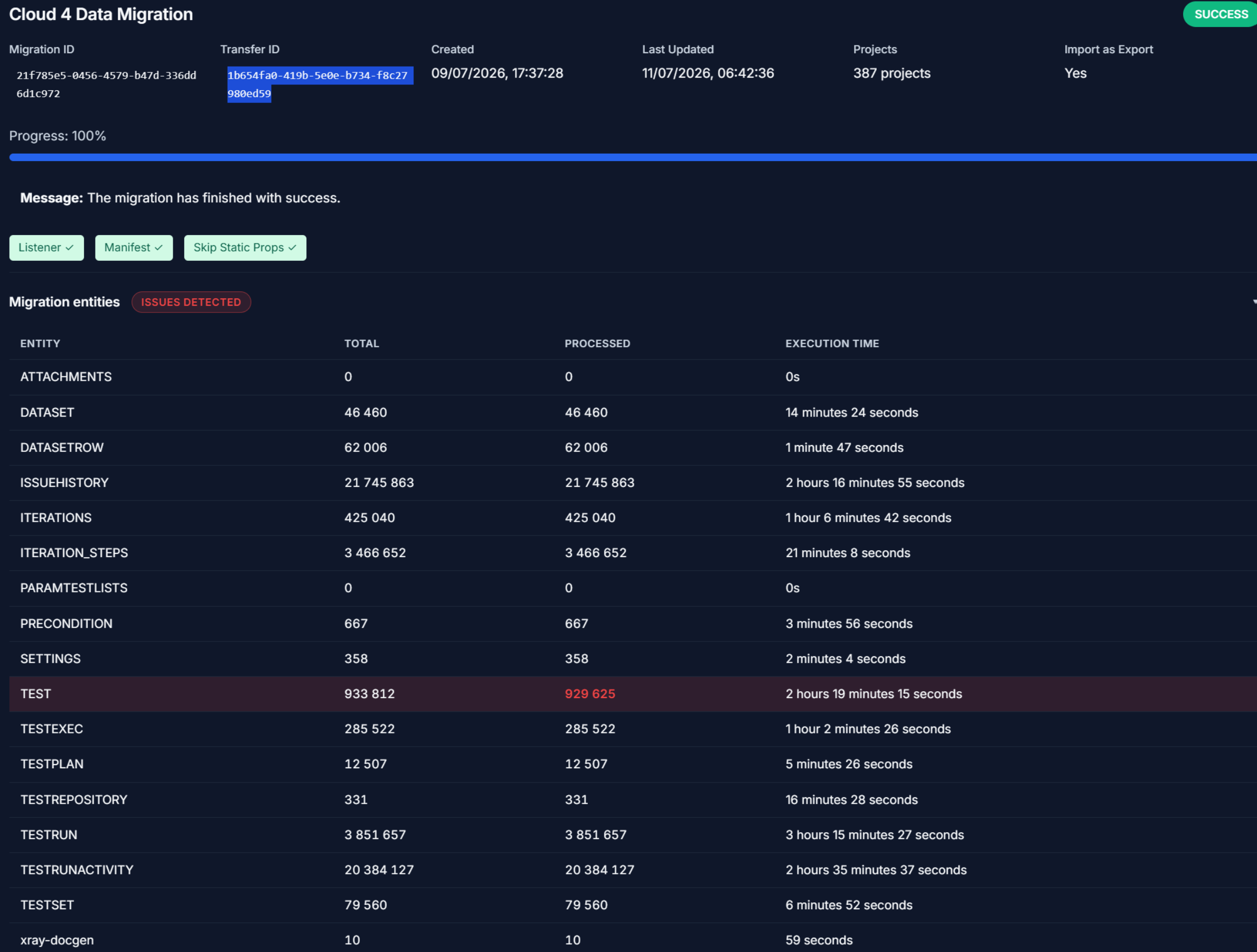
Task: Select the TESTPLAN entity name
Action: point(52,765)
